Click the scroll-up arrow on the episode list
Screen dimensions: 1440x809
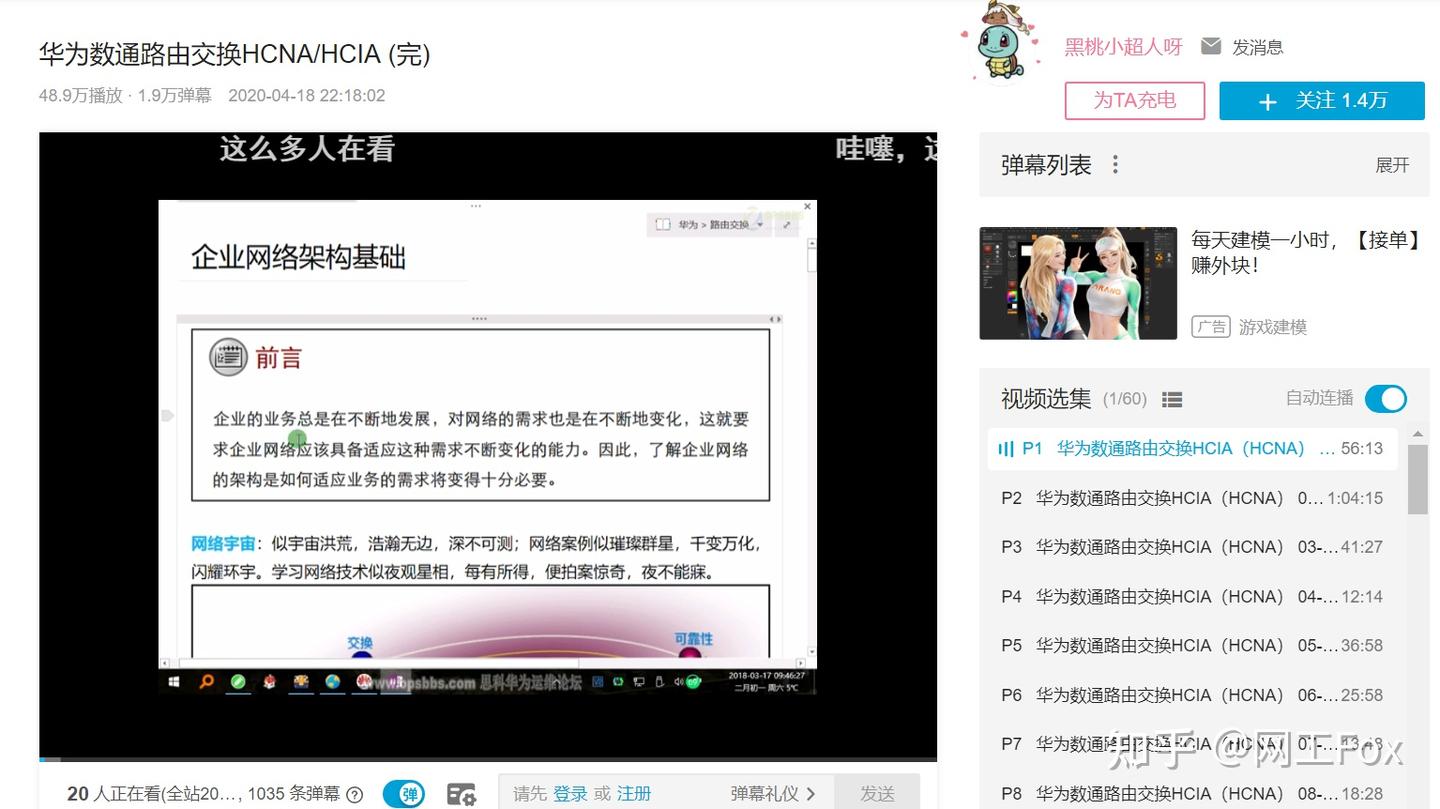tap(1417, 434)
